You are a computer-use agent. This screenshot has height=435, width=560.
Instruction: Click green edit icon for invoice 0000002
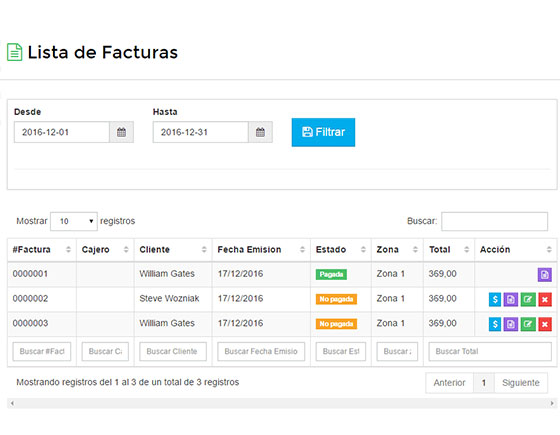coord(528,299)
